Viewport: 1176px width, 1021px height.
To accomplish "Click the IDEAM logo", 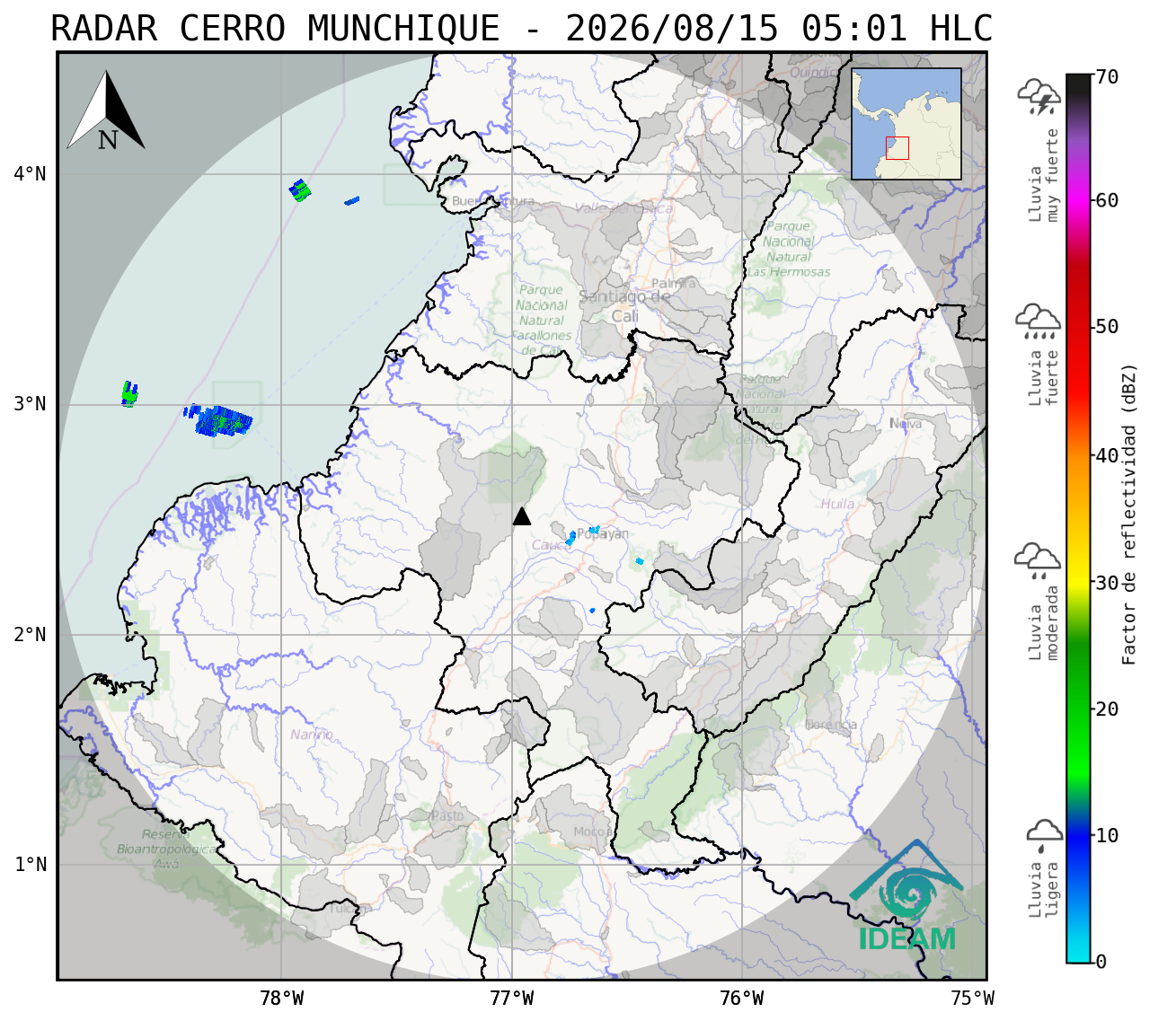I will (x=906, y=896).
